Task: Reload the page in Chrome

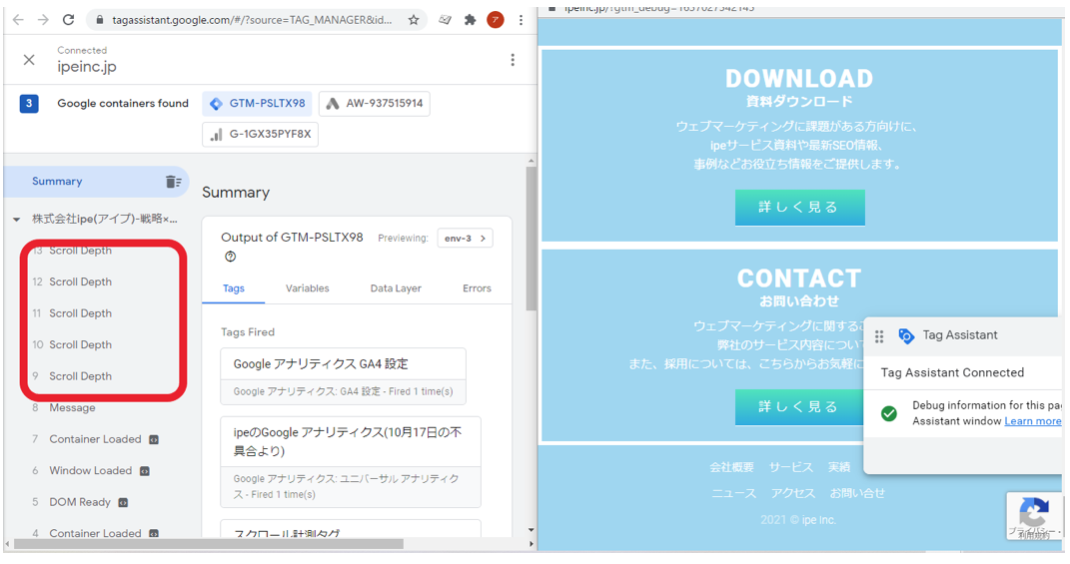Action: click(x=69, y=20)
